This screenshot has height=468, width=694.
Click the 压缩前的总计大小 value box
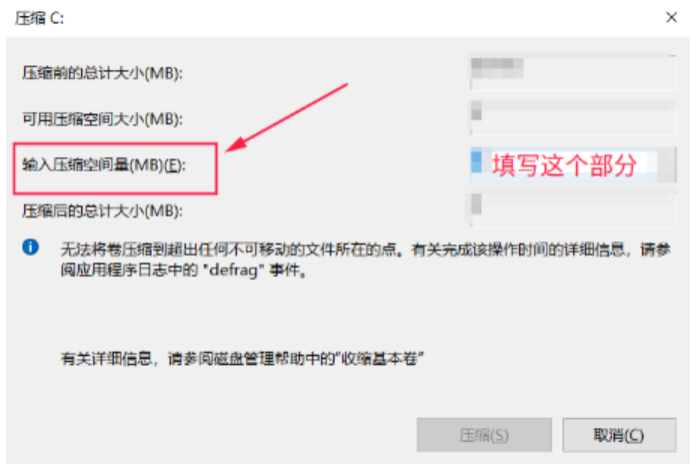point(572,72)
